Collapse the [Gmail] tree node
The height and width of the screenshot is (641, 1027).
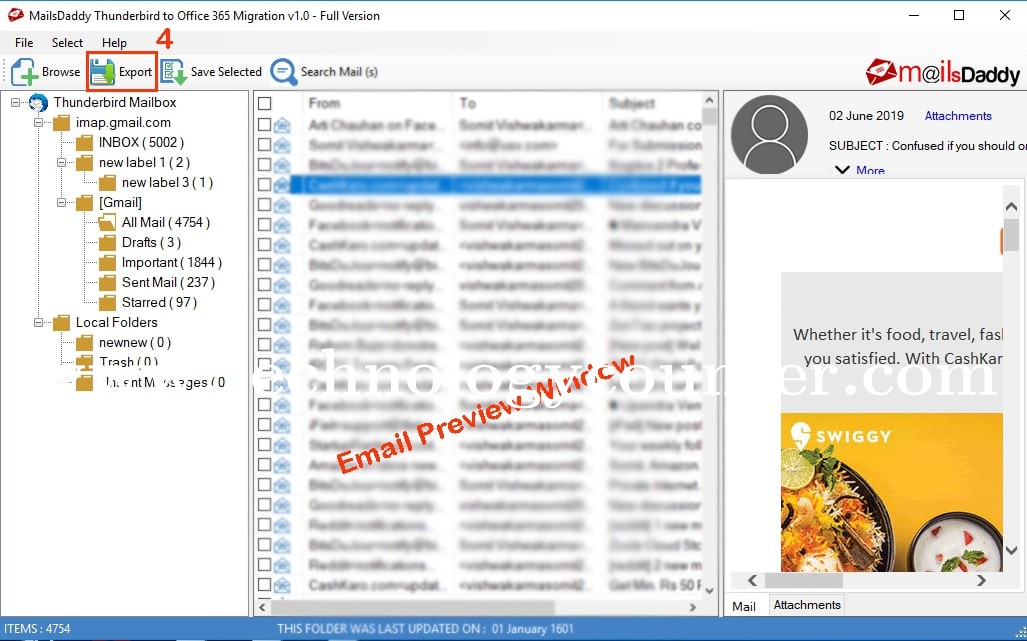click(62, 202)
